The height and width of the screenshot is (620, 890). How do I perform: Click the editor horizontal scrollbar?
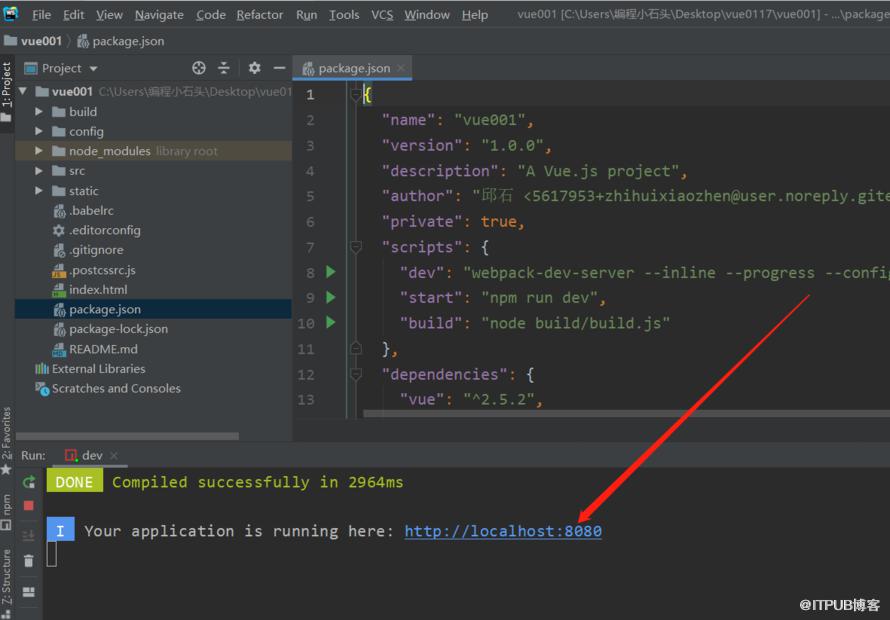[x=627, y=414]
